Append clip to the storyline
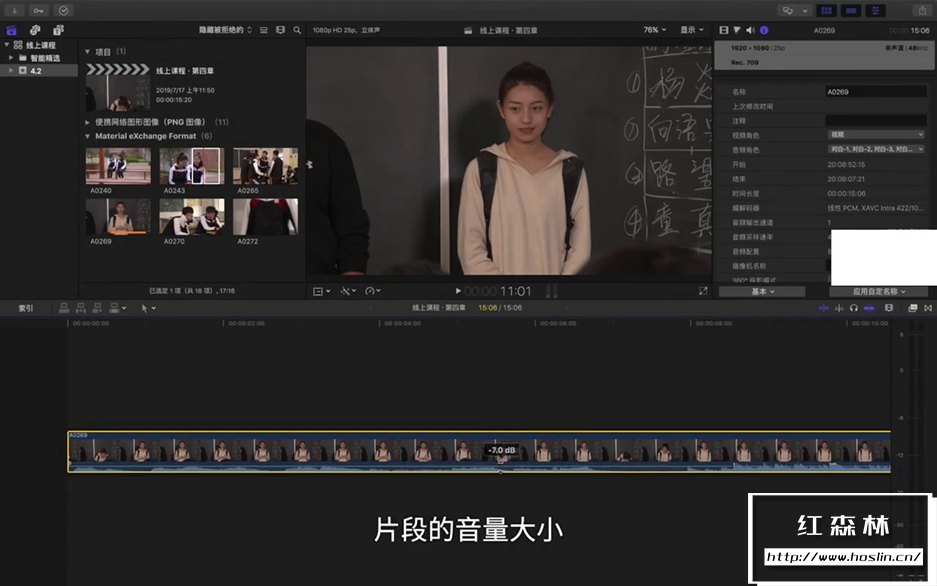 tap(97, 308)
